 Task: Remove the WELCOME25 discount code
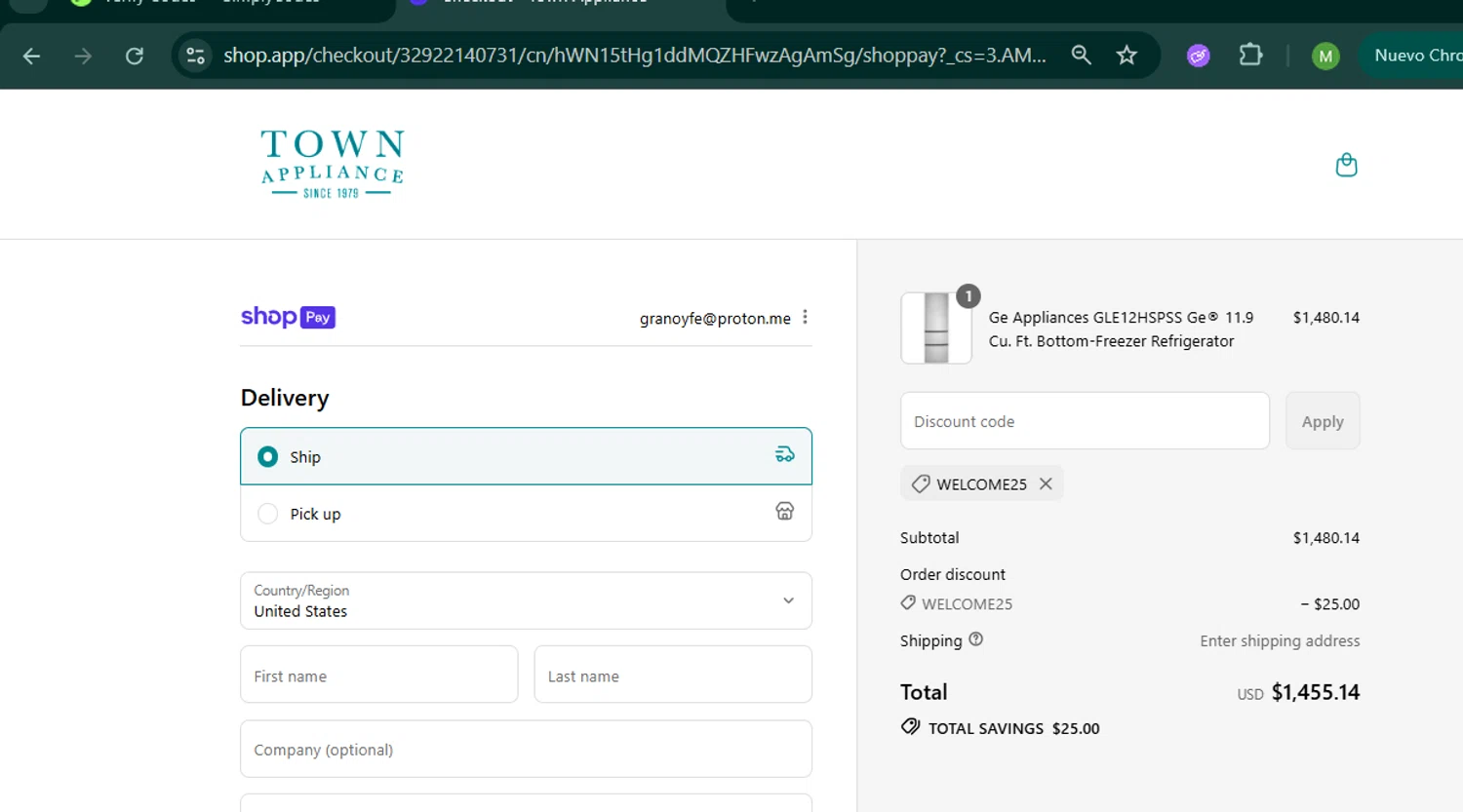(1046, 483)
